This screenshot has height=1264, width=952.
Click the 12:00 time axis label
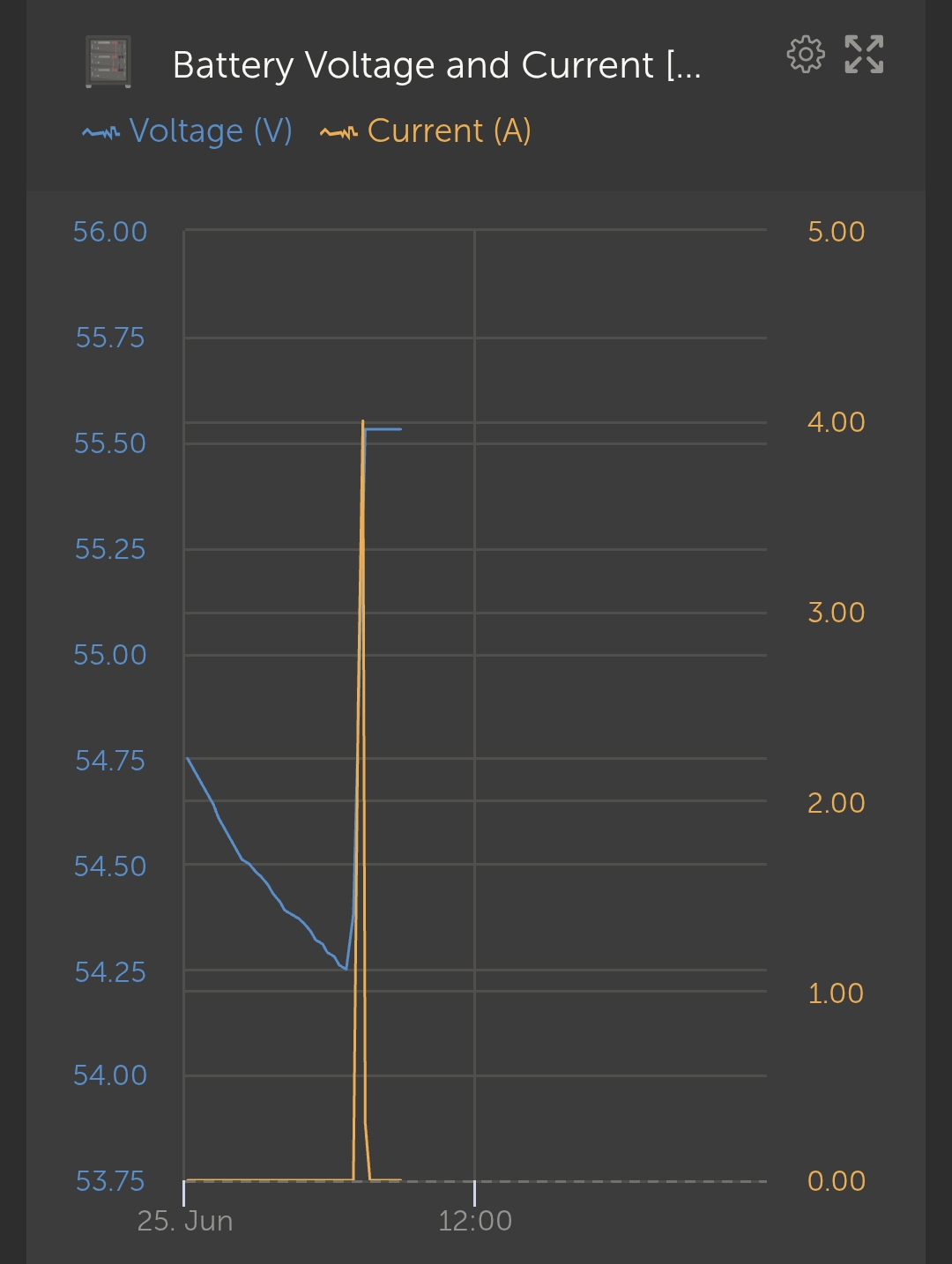475,1221
